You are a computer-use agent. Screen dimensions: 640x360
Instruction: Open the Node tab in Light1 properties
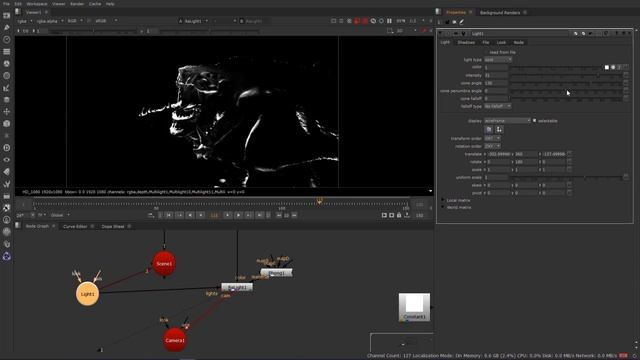click(518, 42)
